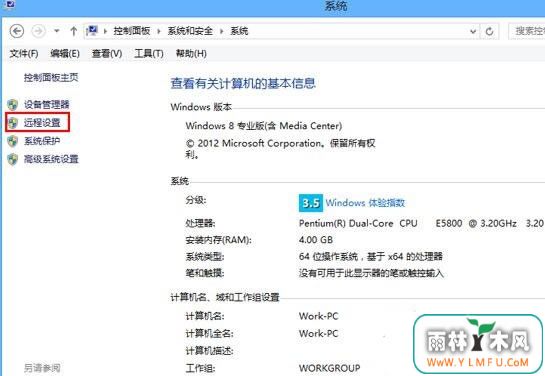Open the 查看(V) menu
This screenshot has height=376, width=545.
click(107, 54)
